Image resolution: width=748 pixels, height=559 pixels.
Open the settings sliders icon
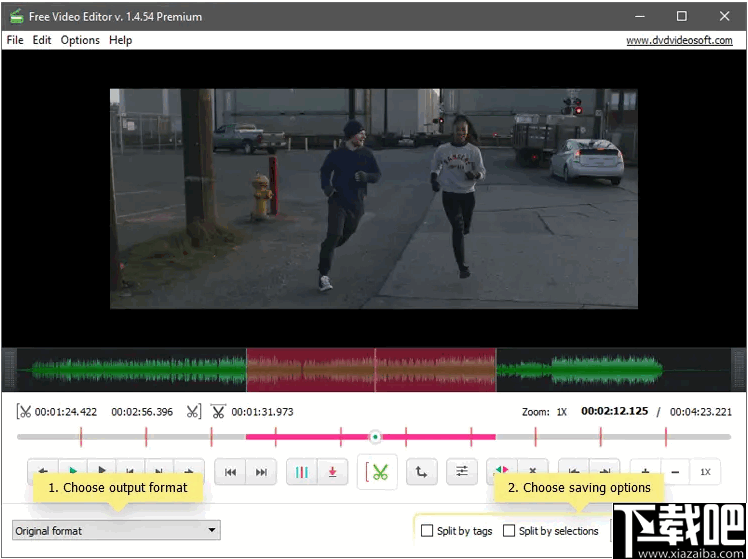point(462,472)
